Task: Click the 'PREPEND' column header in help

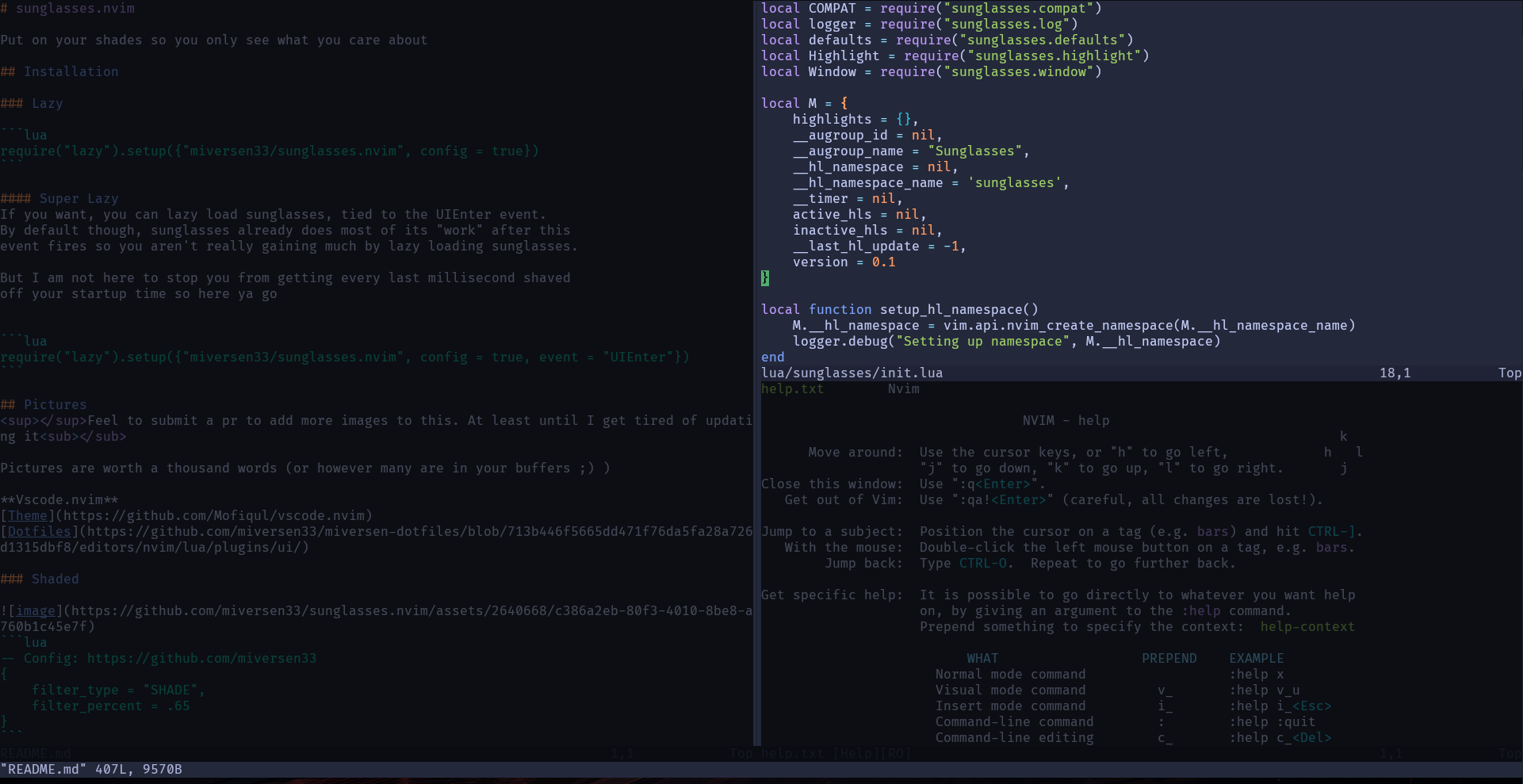Action: pyautogui.click(x=1169, y=658)
